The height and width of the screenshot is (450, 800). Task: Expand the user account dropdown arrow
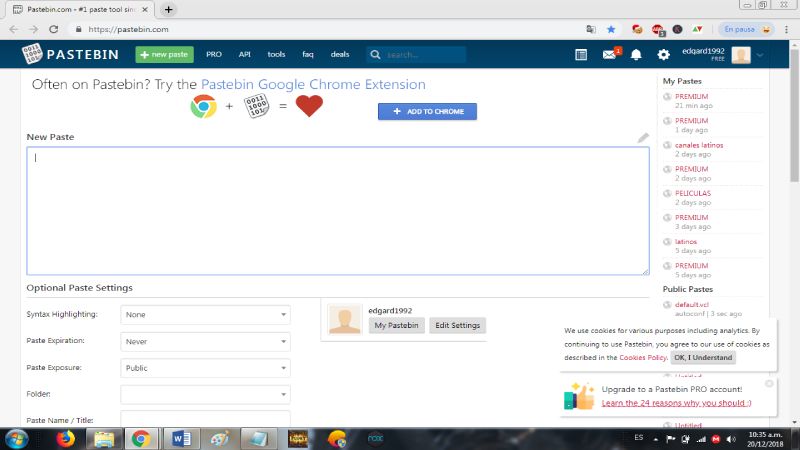pyautogui.click(x=760, y=55)
